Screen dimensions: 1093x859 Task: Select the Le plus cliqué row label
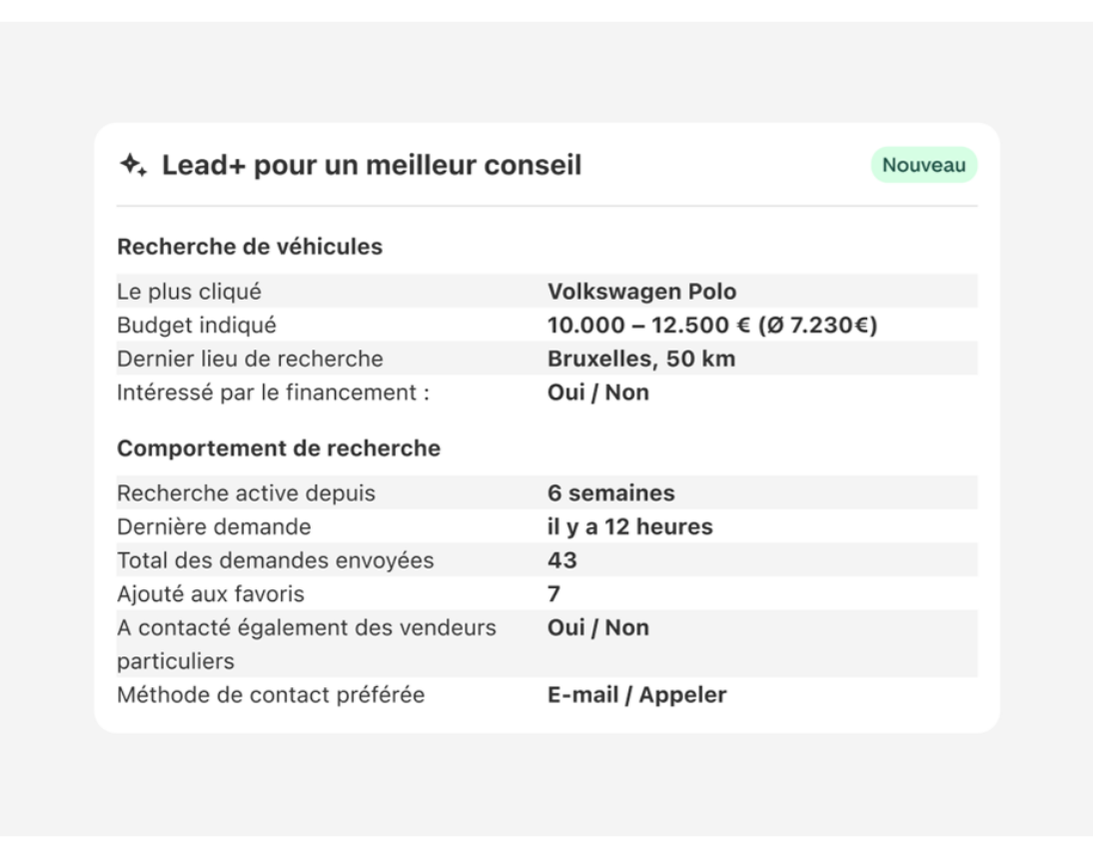[x=189, y=292]
